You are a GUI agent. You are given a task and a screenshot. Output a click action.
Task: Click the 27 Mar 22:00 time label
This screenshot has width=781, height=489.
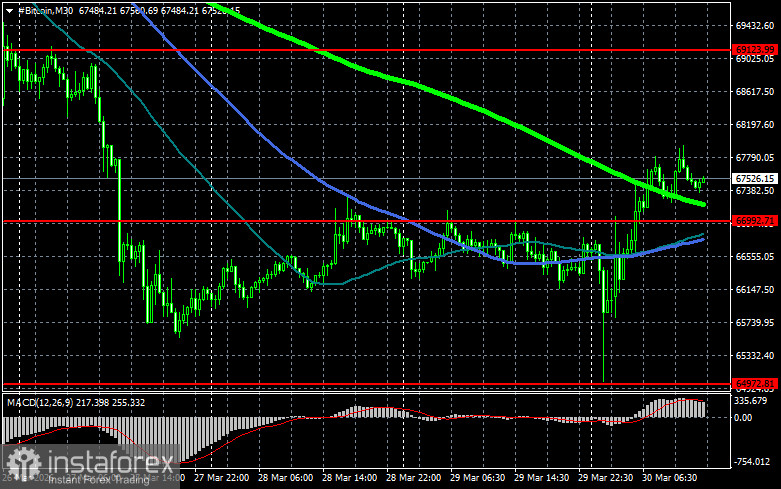point(221,478)
